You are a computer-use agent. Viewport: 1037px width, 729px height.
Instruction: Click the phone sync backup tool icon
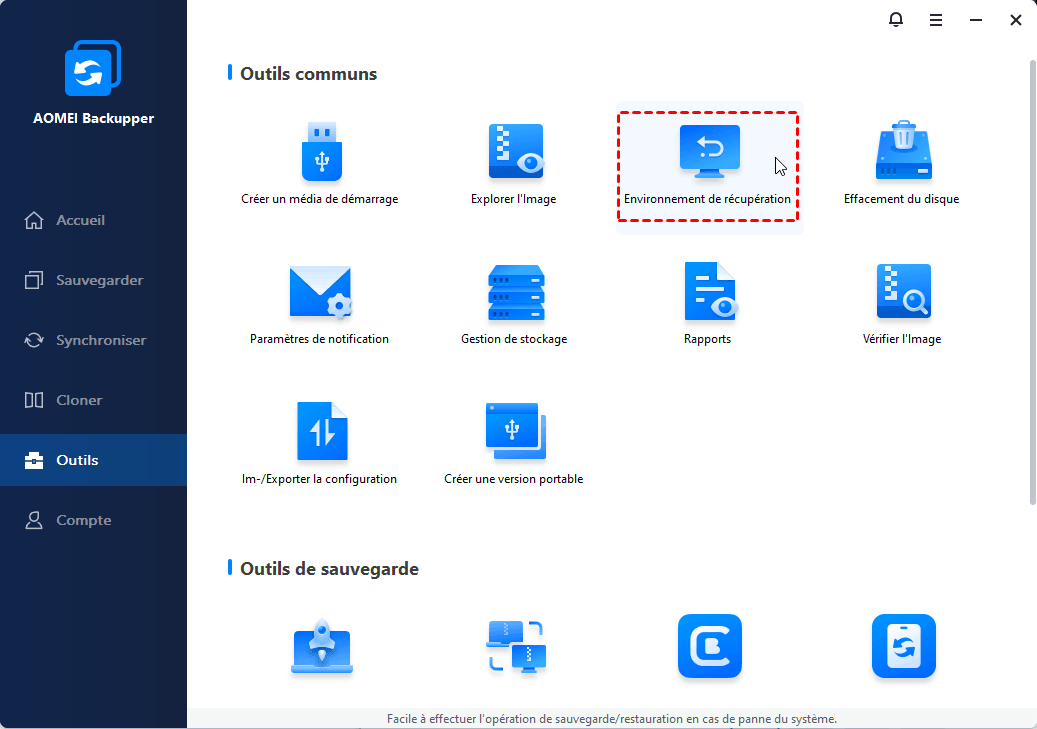[x=903, y=646]
